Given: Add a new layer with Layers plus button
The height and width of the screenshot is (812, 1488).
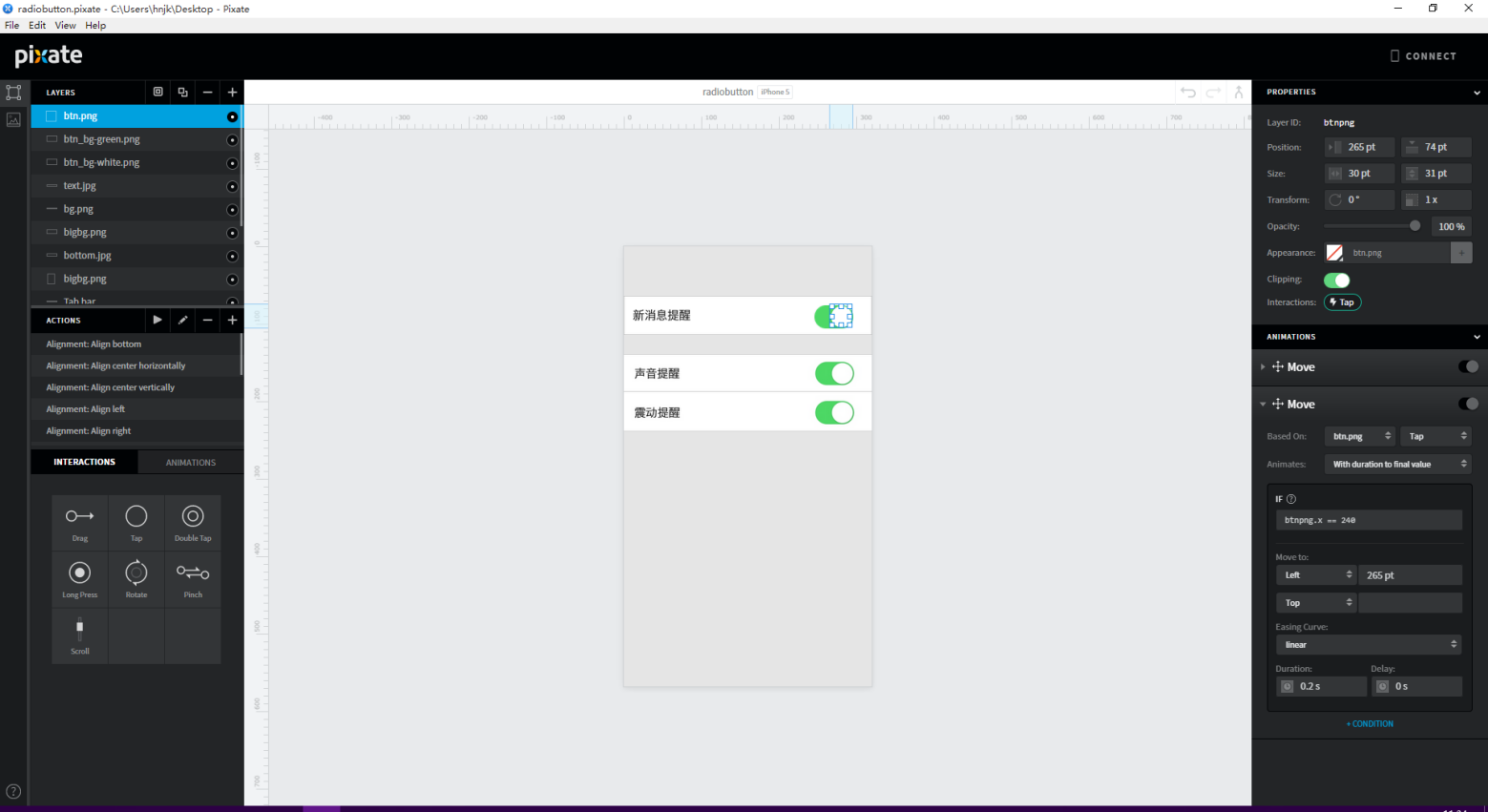Looking at the screenshot, I should coord(232,92).
